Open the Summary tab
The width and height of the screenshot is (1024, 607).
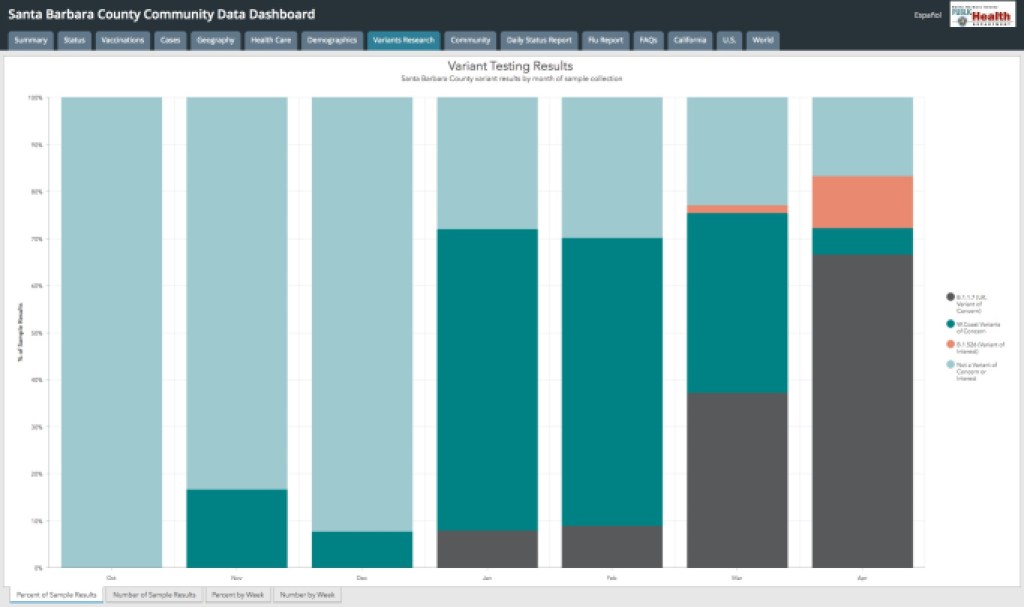click(31, 40)
